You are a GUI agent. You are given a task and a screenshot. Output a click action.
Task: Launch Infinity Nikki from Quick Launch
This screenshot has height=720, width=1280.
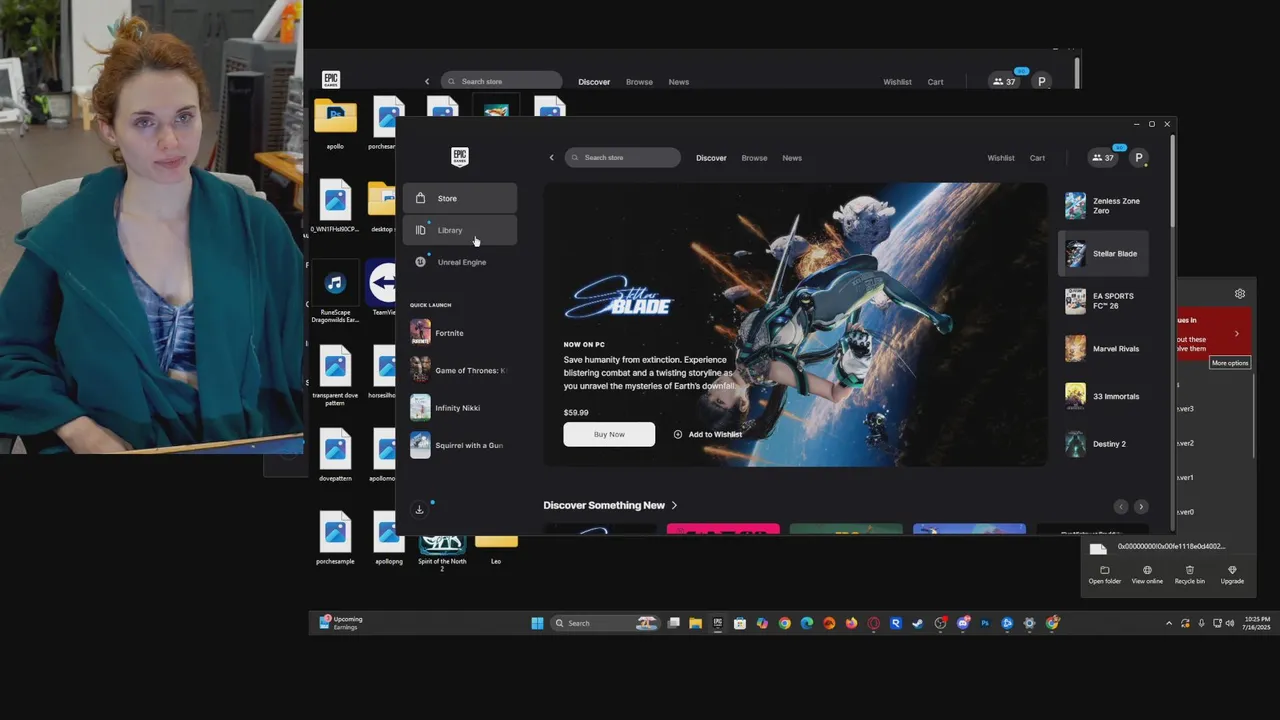pos(460,408)
